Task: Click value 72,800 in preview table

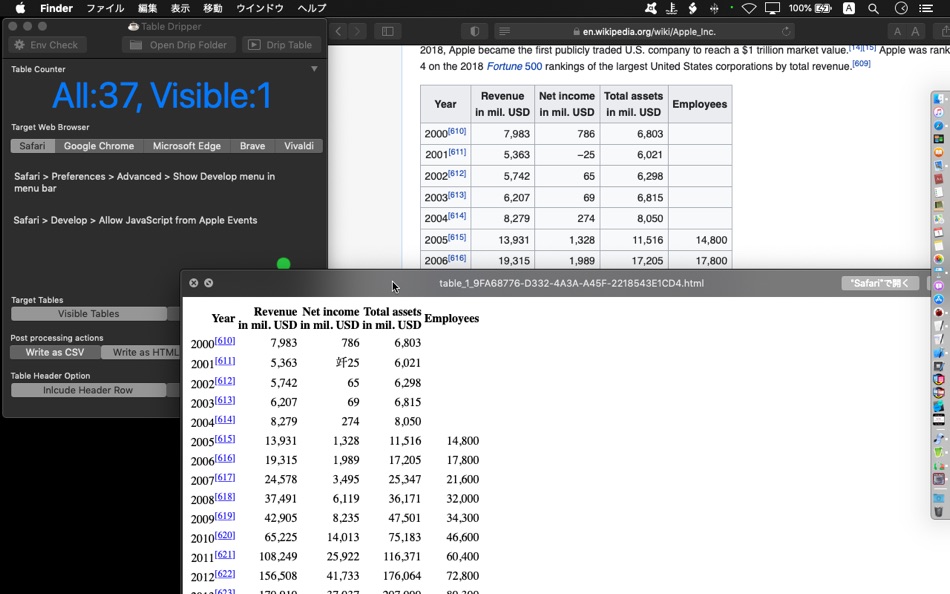Action: (463, 576)
